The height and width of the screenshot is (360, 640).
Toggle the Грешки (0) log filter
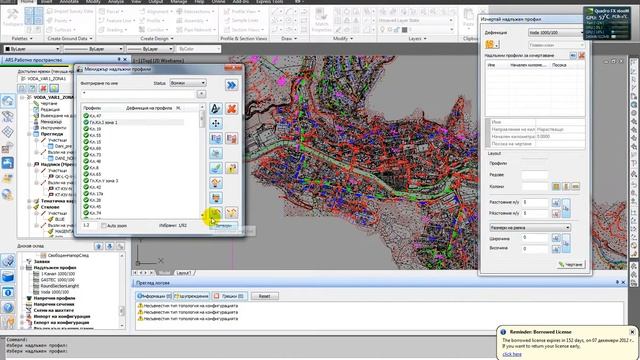229,296
